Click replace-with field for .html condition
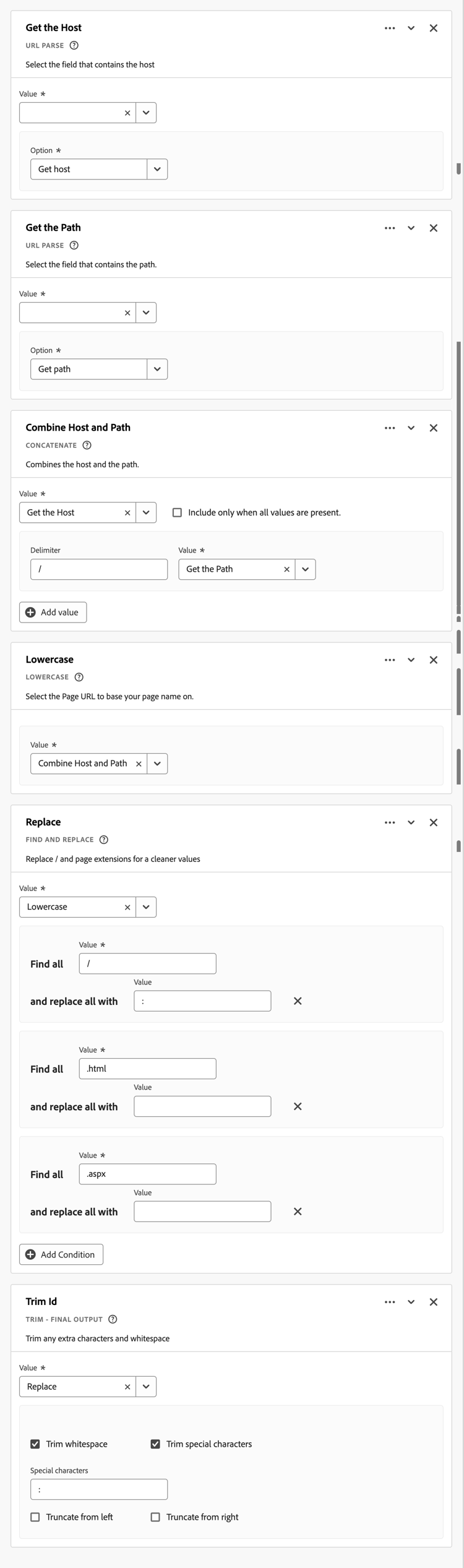 click(x=202, y=1106)
